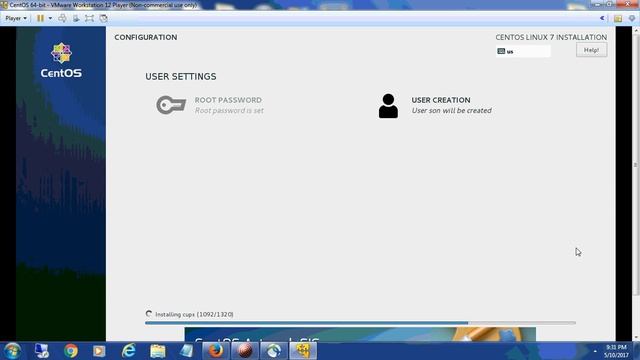
Task: Open Windows Explorer folder icon
Action: (158, 351)
